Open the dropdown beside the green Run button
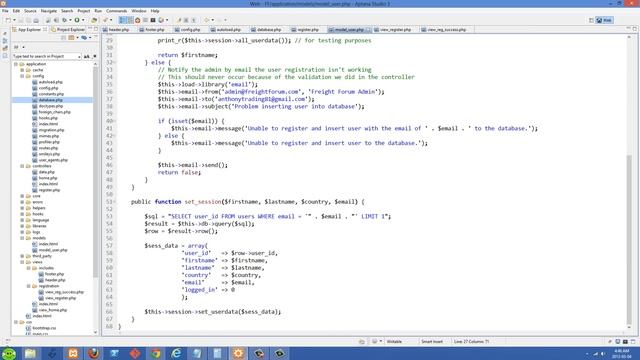This screenshot has height=360, width=640. (x=83, y=20)
